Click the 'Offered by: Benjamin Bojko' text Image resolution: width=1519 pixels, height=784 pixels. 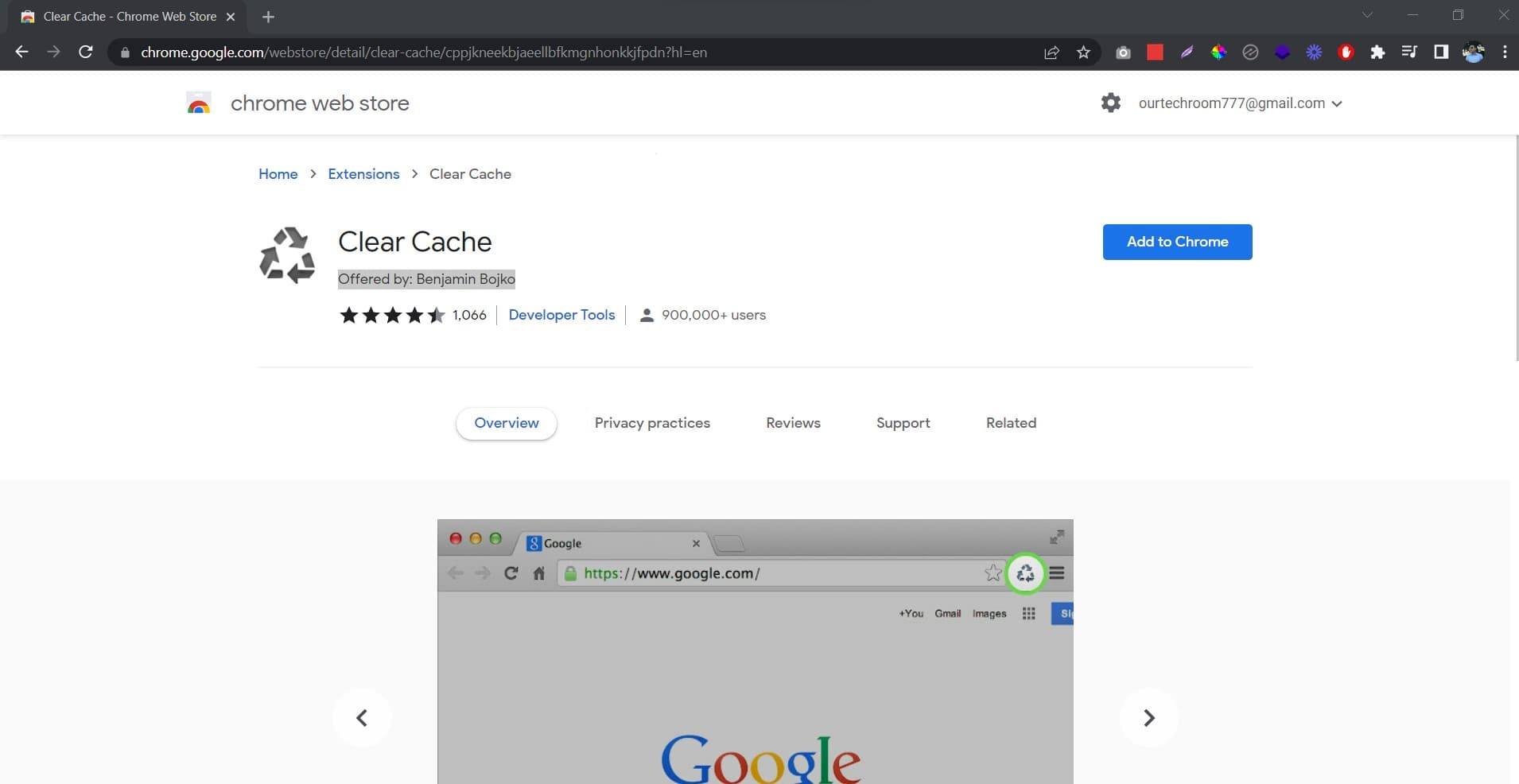tap(426, 279)
